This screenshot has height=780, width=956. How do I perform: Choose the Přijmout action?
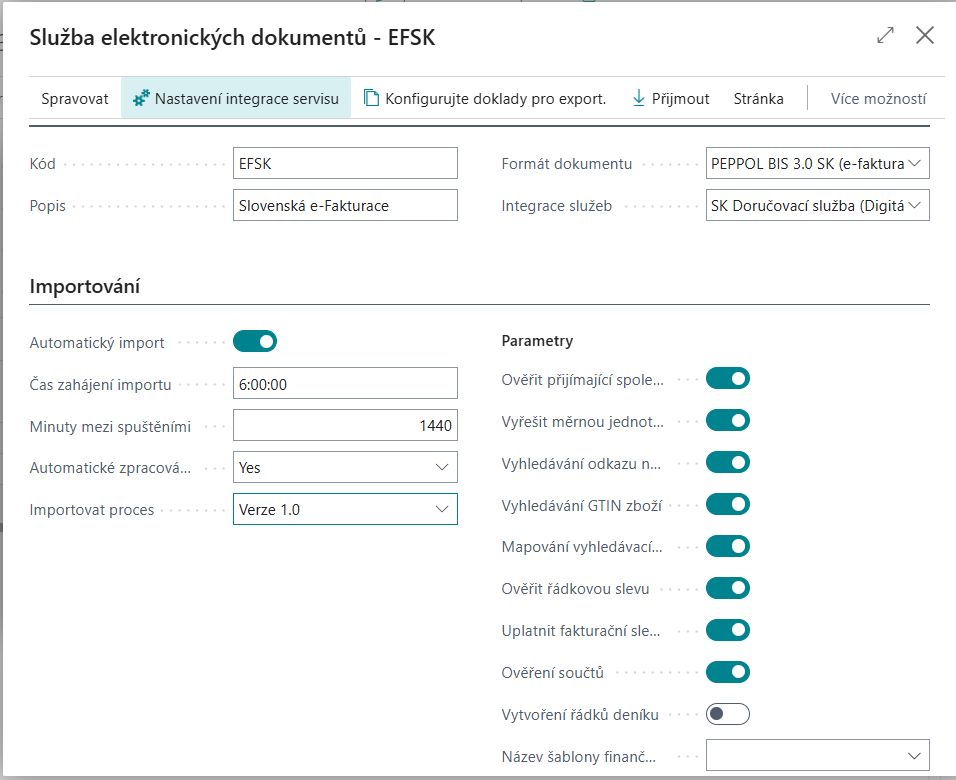pos(671,98)
